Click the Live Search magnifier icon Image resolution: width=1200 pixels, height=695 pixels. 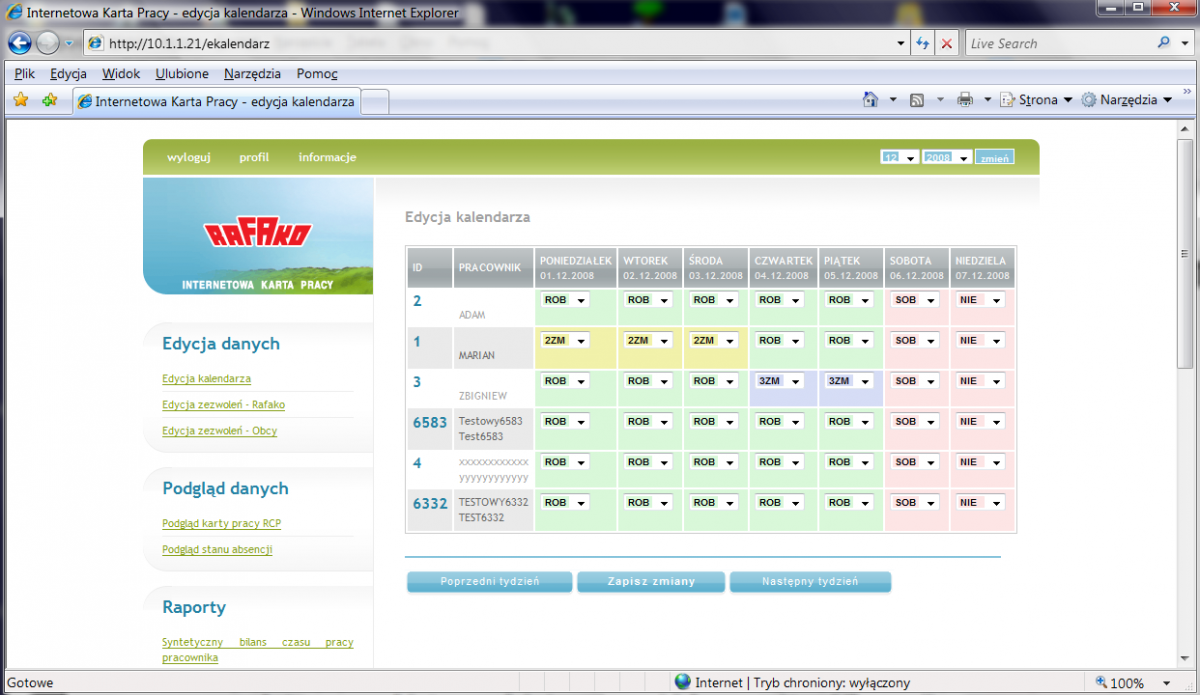1163,43
